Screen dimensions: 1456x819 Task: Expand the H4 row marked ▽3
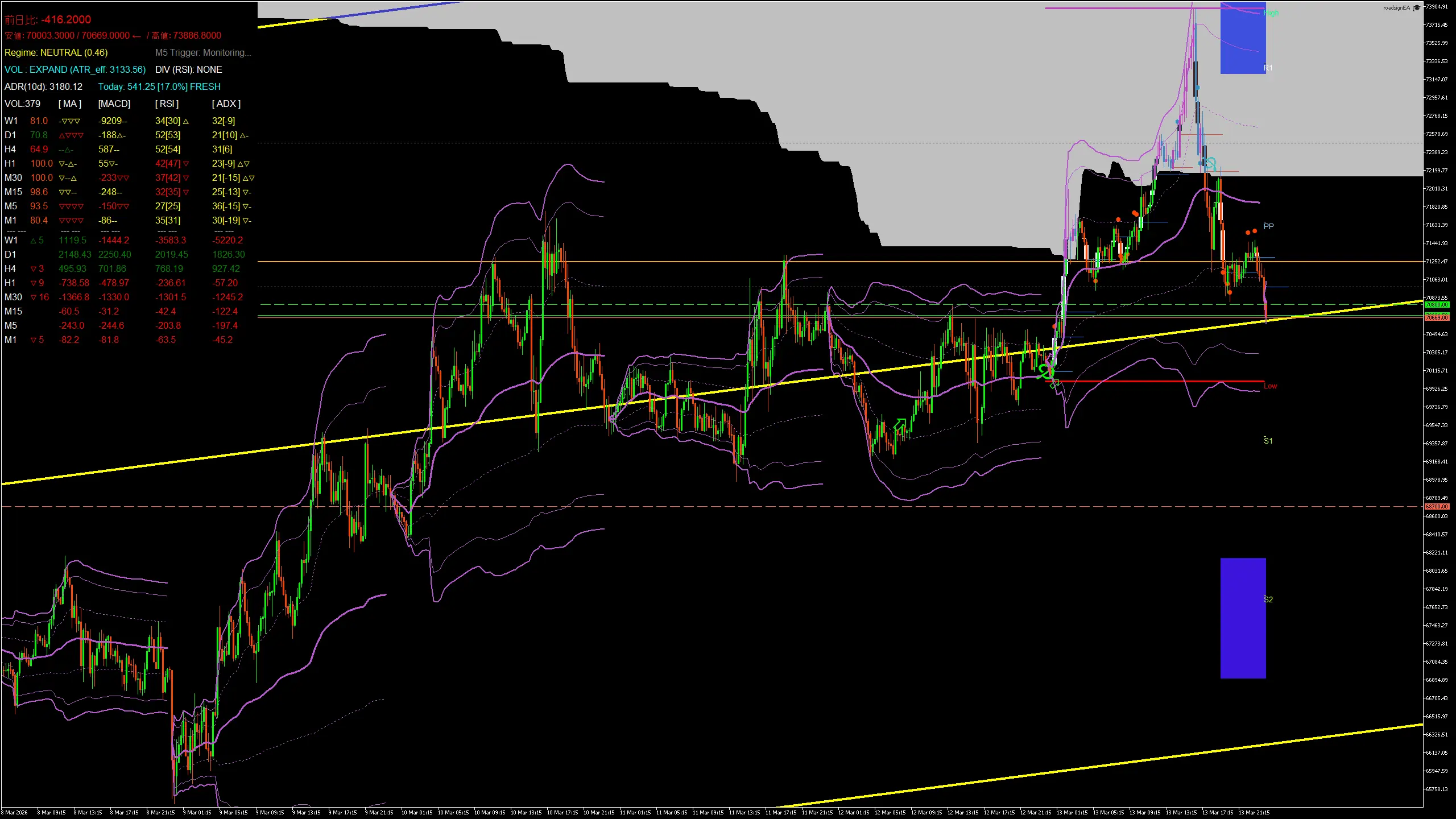38,268
